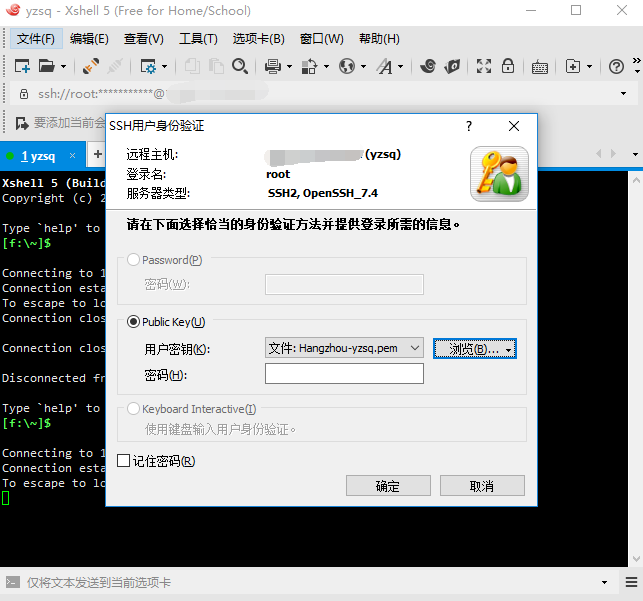This screenshot has height=601, width=643.
Task: Click the Help question mark toolbar icon
Action: [616, 66]
